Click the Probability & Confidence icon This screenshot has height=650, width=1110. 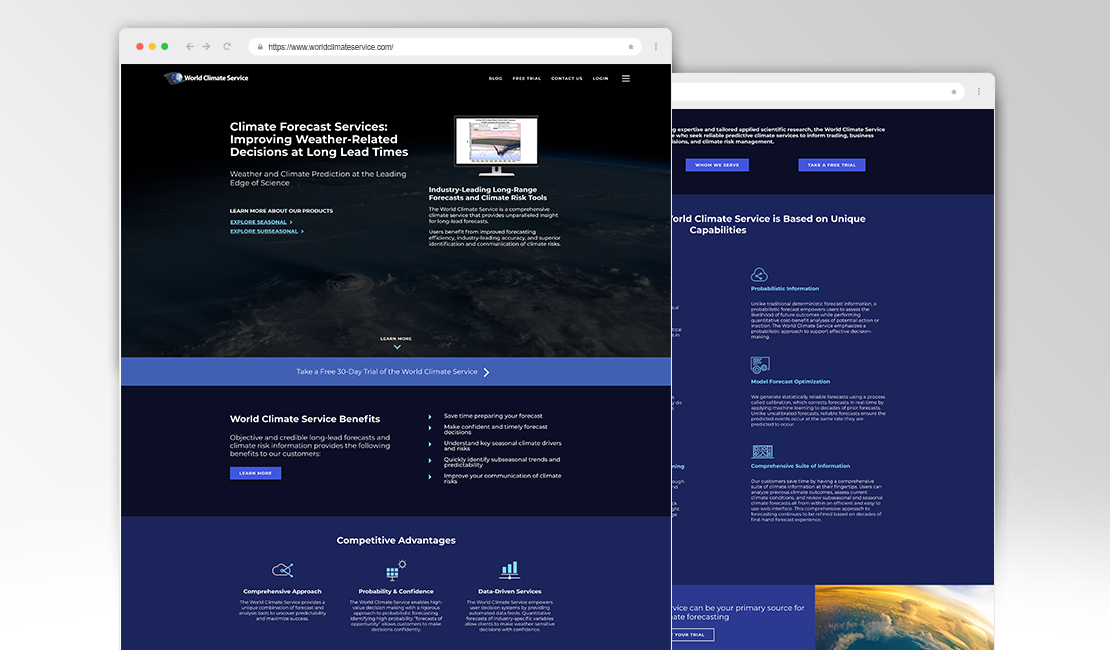click(396, 570)
